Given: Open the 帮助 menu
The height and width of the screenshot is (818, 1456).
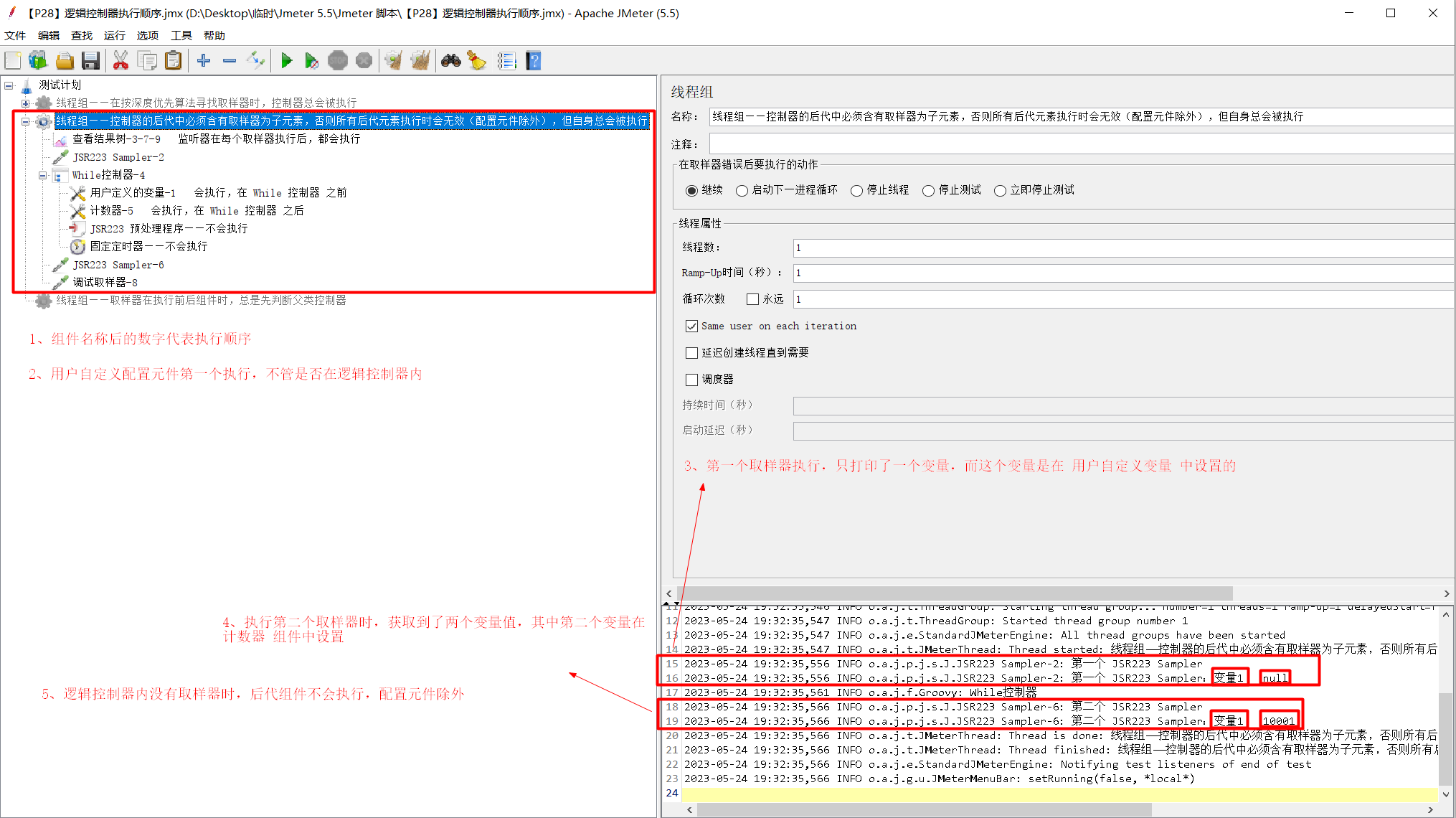Looking at the screenshot, I should tap(214, 35).
